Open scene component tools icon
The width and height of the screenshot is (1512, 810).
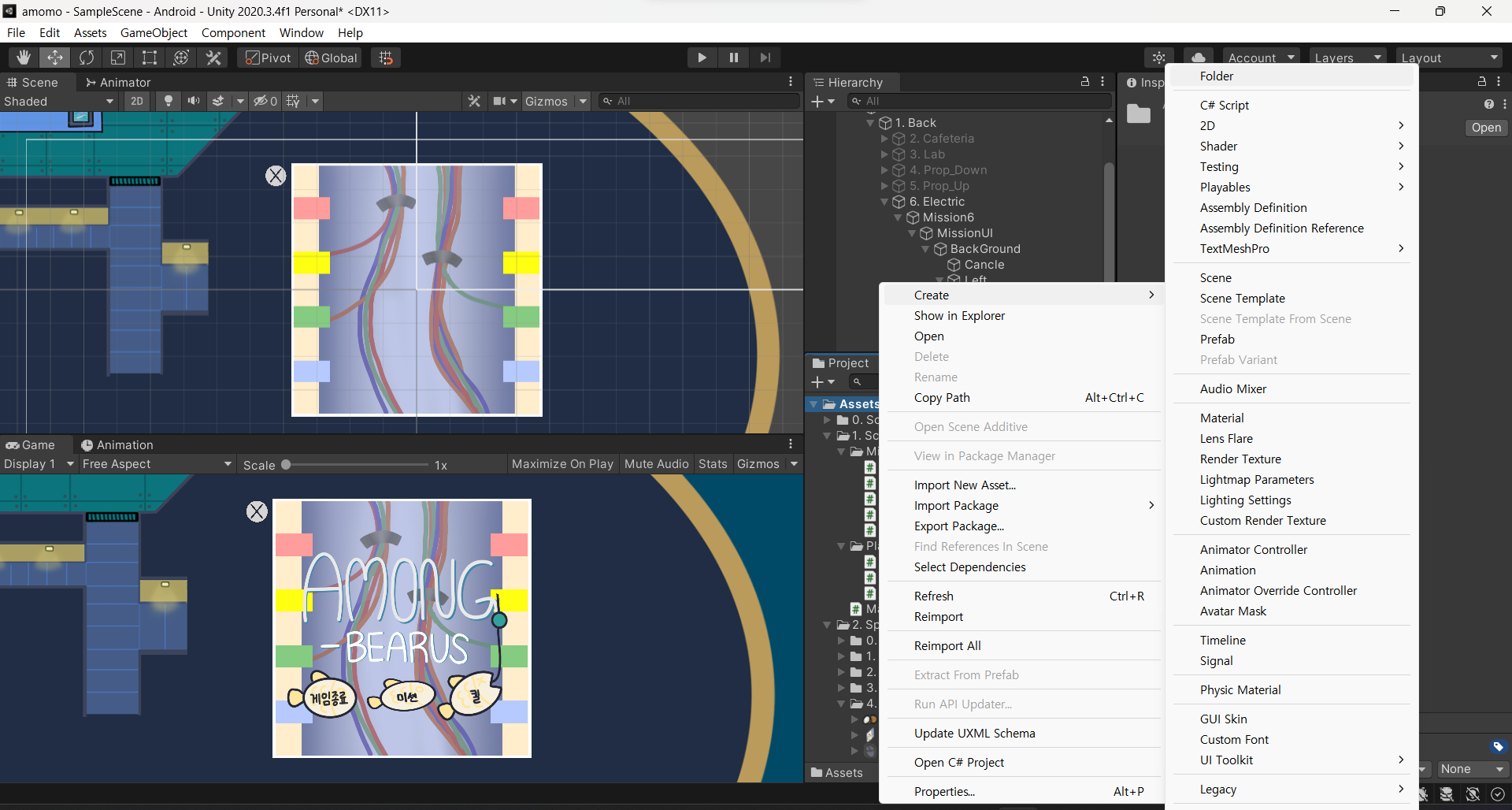pos(474,101)
